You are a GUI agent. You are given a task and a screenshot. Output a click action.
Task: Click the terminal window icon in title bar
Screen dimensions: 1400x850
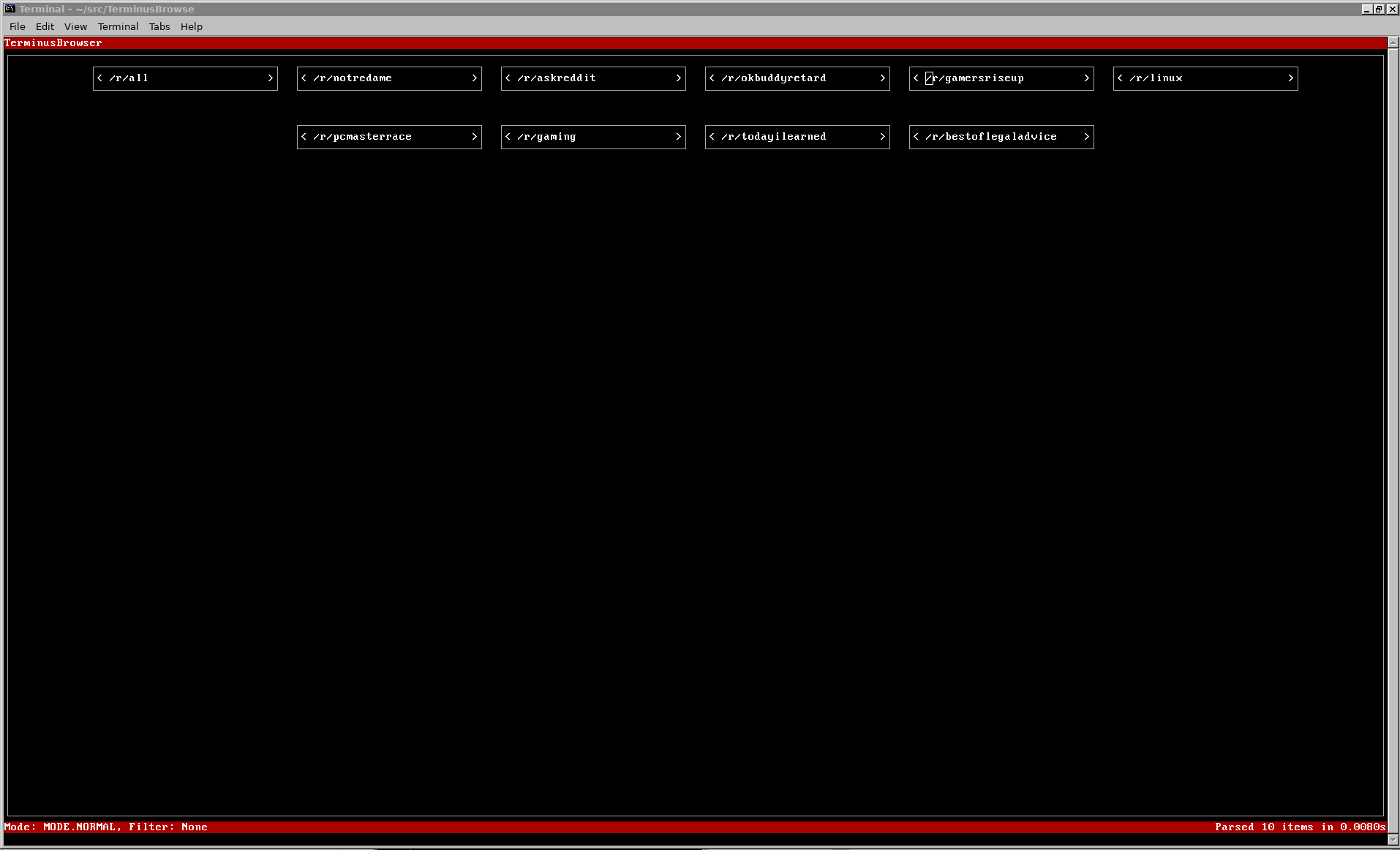click(10, 9)
